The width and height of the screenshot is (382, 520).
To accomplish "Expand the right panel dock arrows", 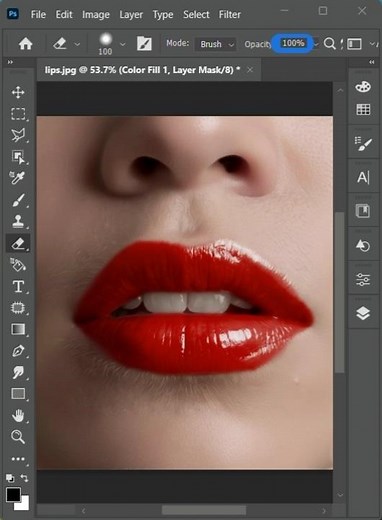I will point(372,62).
